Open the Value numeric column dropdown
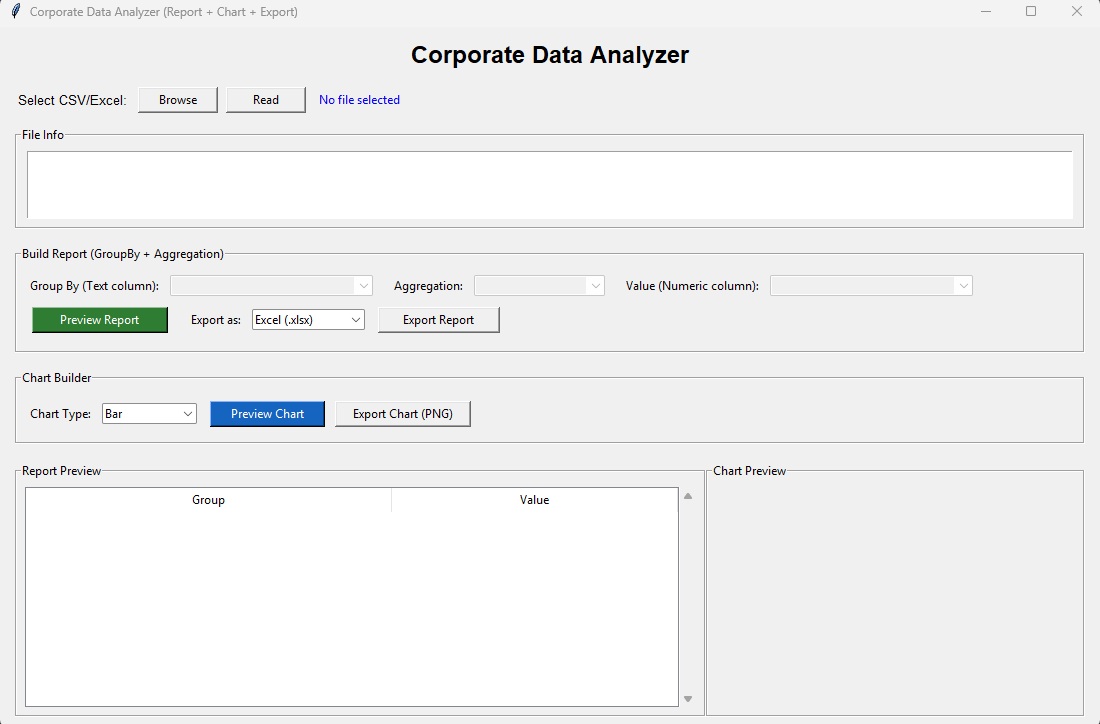 pyautogui.click(x=871, y=286)
